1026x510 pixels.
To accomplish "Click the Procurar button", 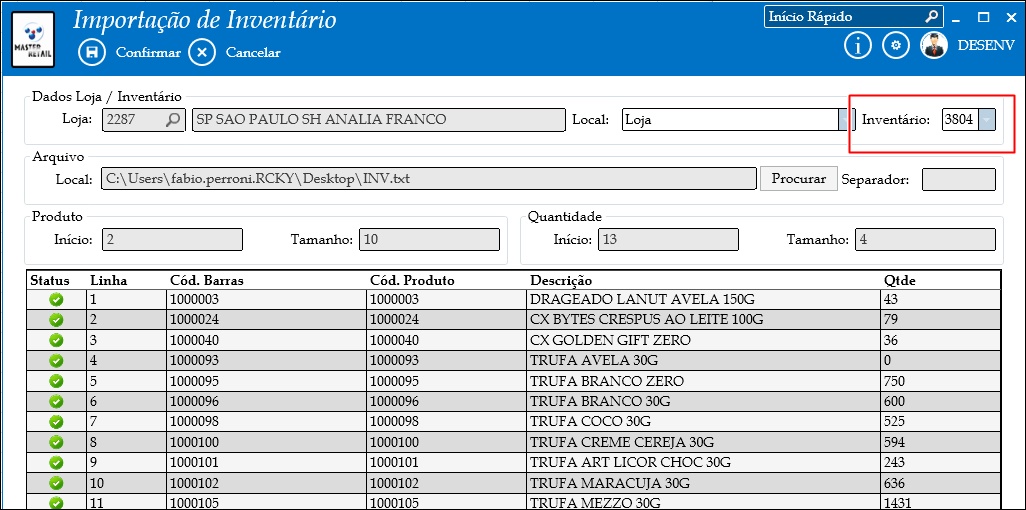I will click(x=798, y=179).
